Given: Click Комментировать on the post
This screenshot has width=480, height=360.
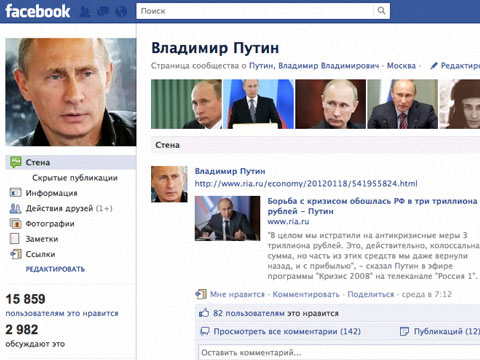Looking at the screenshot, I should coord(306,294).
